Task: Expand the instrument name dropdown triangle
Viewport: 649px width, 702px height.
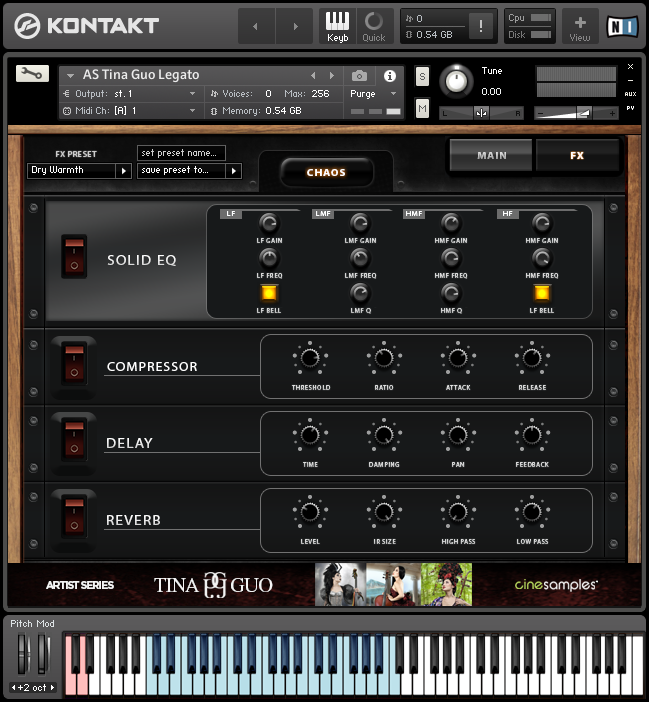Action: click(x=70, y=76)
